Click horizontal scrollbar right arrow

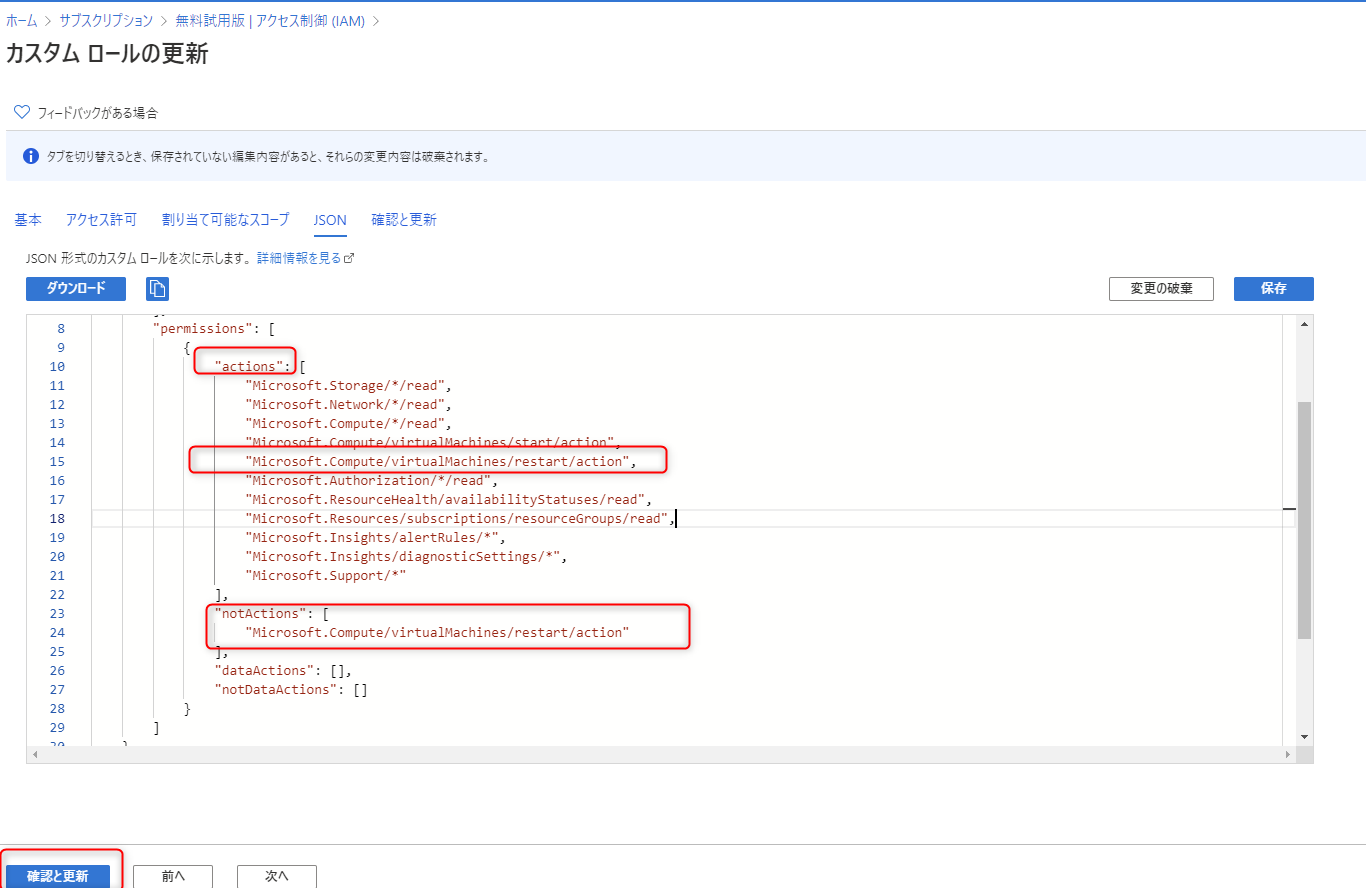point(1288,755)
